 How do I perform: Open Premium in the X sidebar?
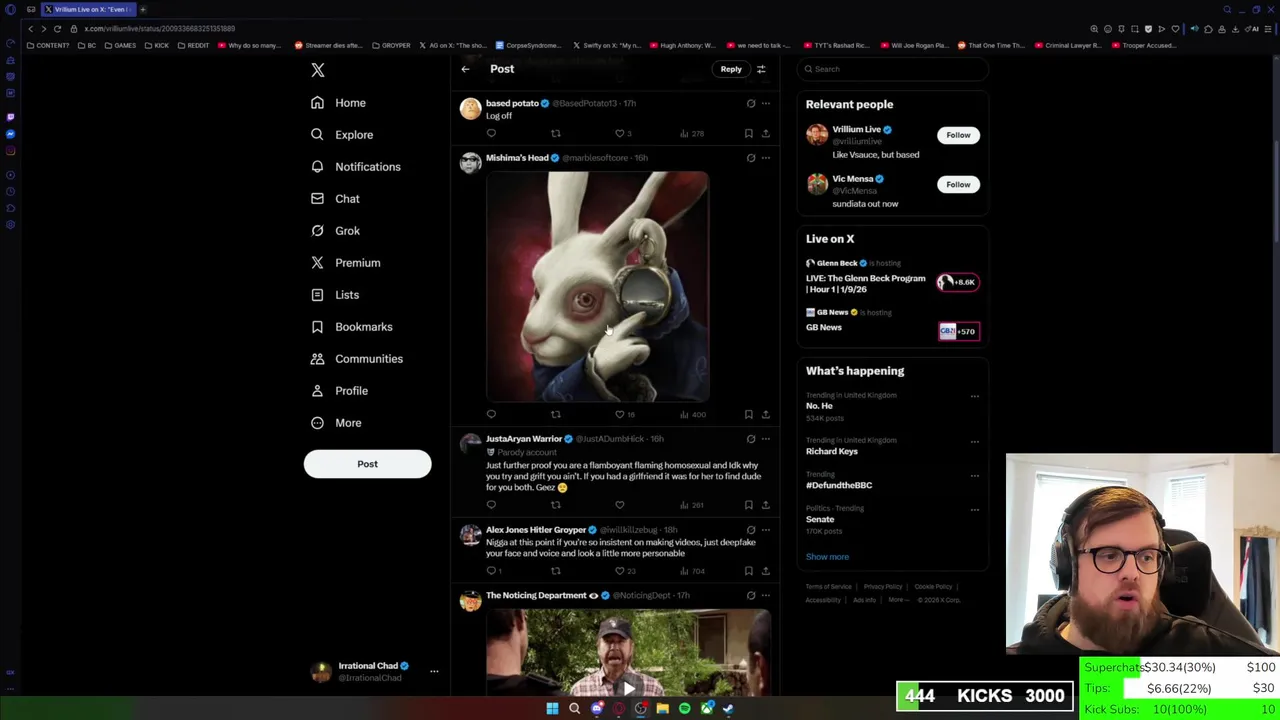pyautogui.click(x=345, y=263)
